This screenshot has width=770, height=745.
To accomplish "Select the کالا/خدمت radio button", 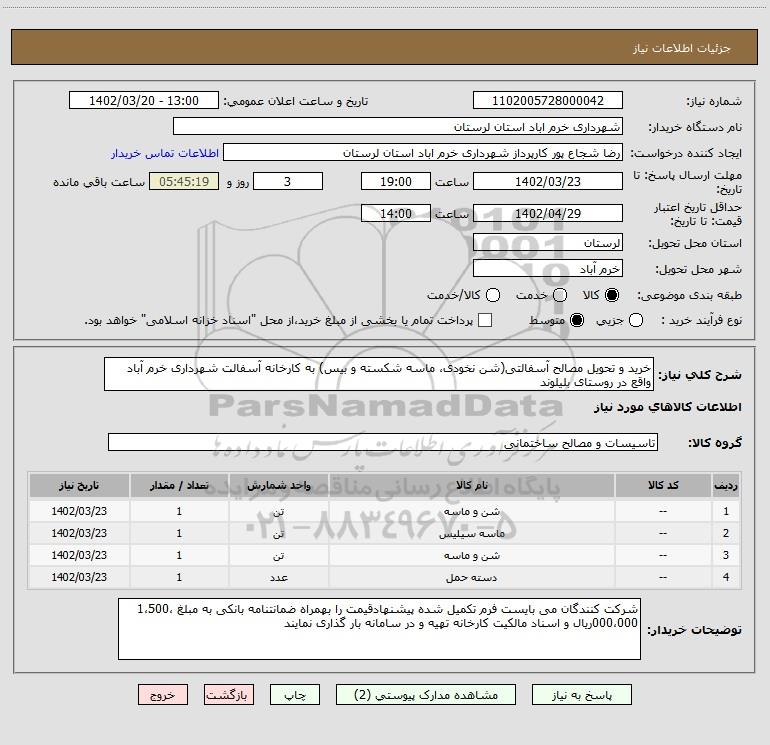I will 493,295.
